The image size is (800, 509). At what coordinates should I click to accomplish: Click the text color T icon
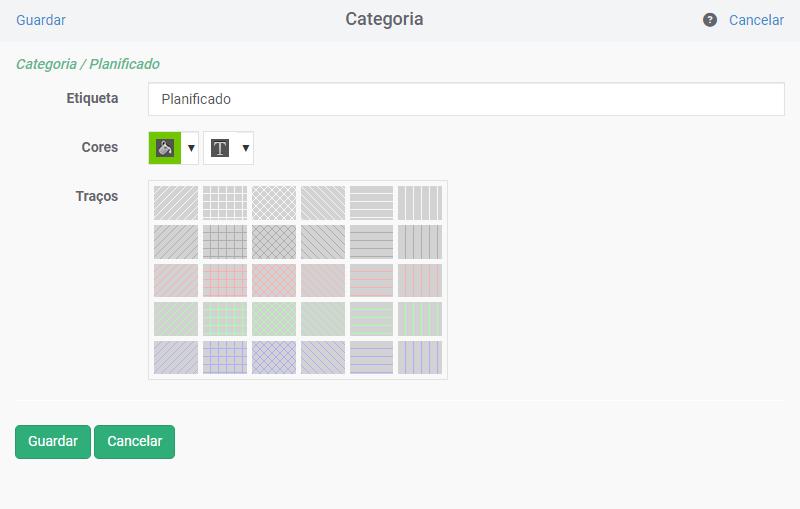tap(220, 148)
